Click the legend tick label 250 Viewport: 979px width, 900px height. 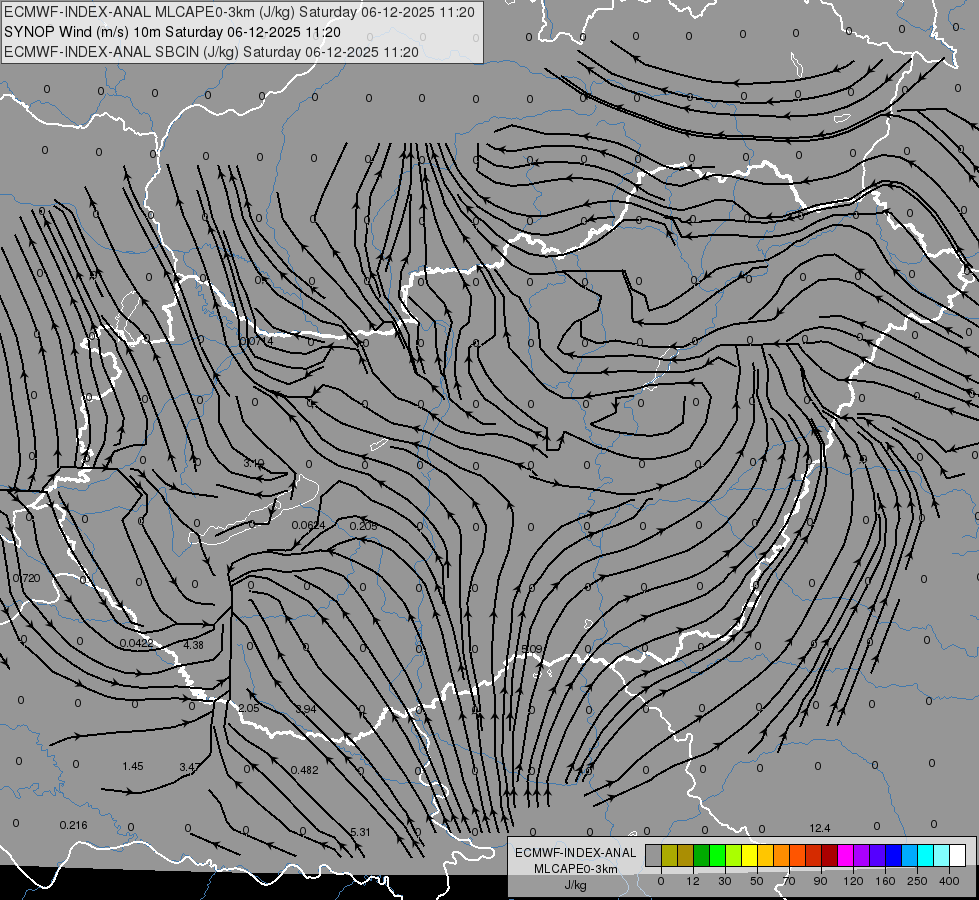[917, 881]
